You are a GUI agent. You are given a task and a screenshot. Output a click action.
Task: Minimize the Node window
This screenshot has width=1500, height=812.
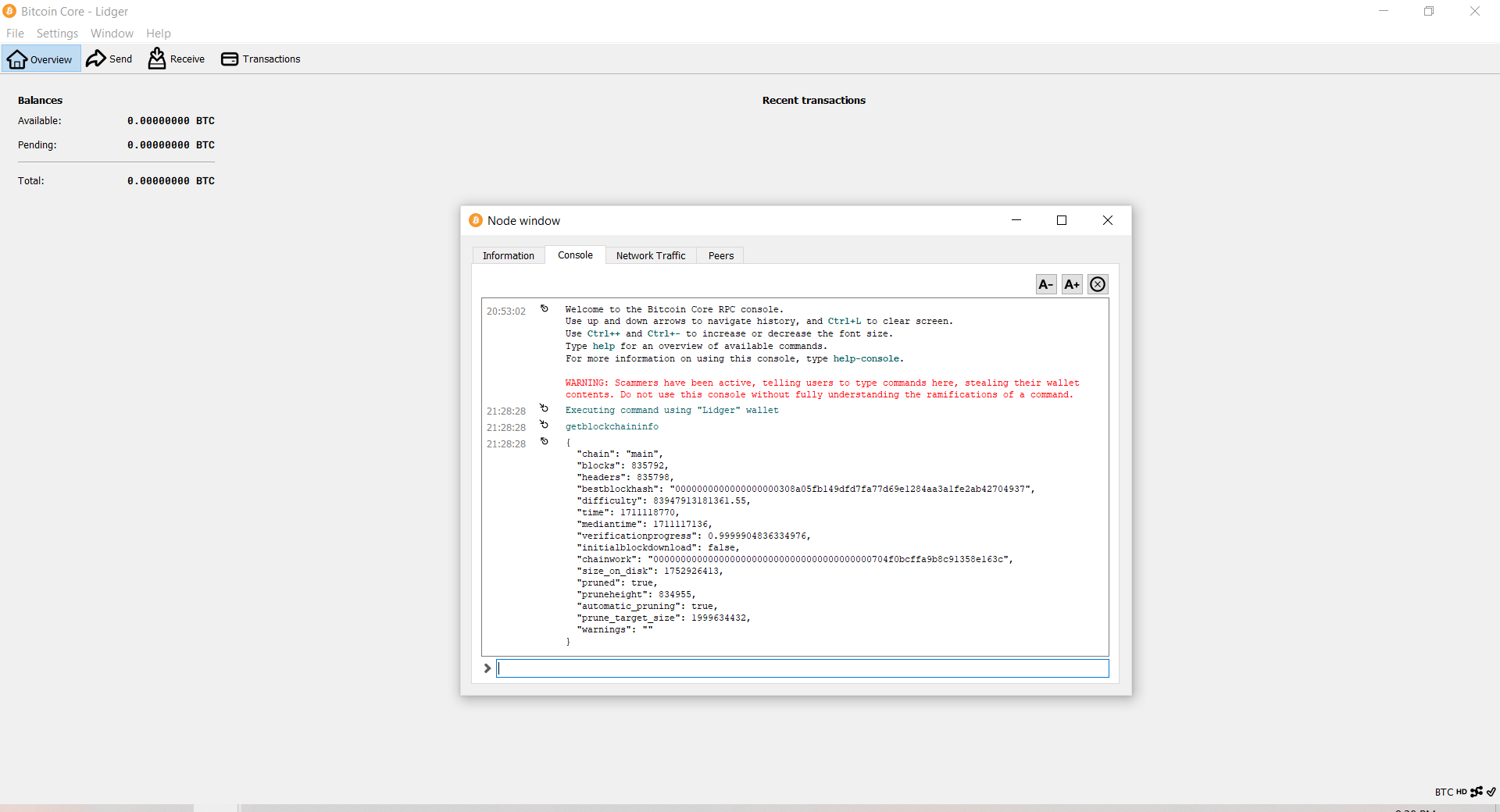1016,220
